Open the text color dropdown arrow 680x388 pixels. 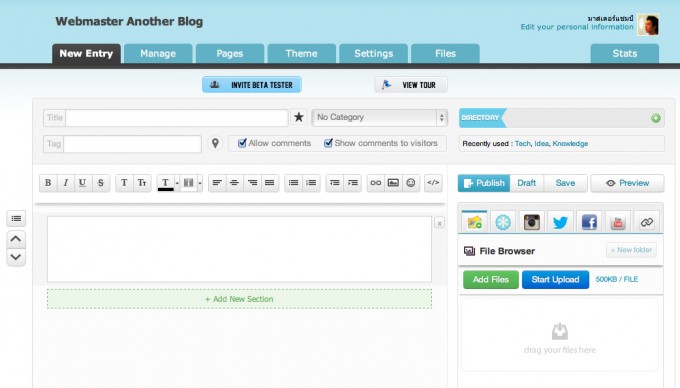[x=177, y=183]
